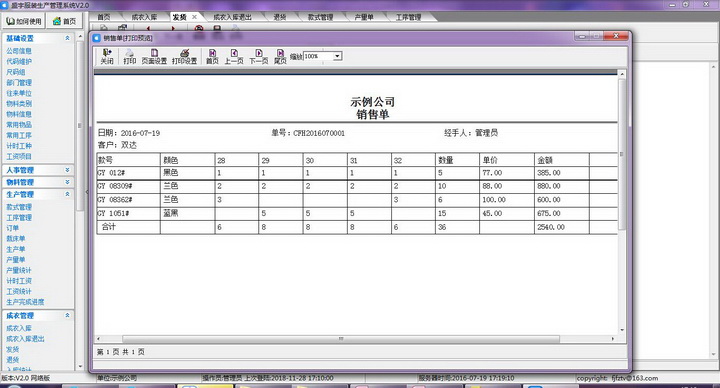The width and height of the screenshot is (720, 388).
Task: Open 计时工种 in the sidebar
Action: click(x=19, y=146)
